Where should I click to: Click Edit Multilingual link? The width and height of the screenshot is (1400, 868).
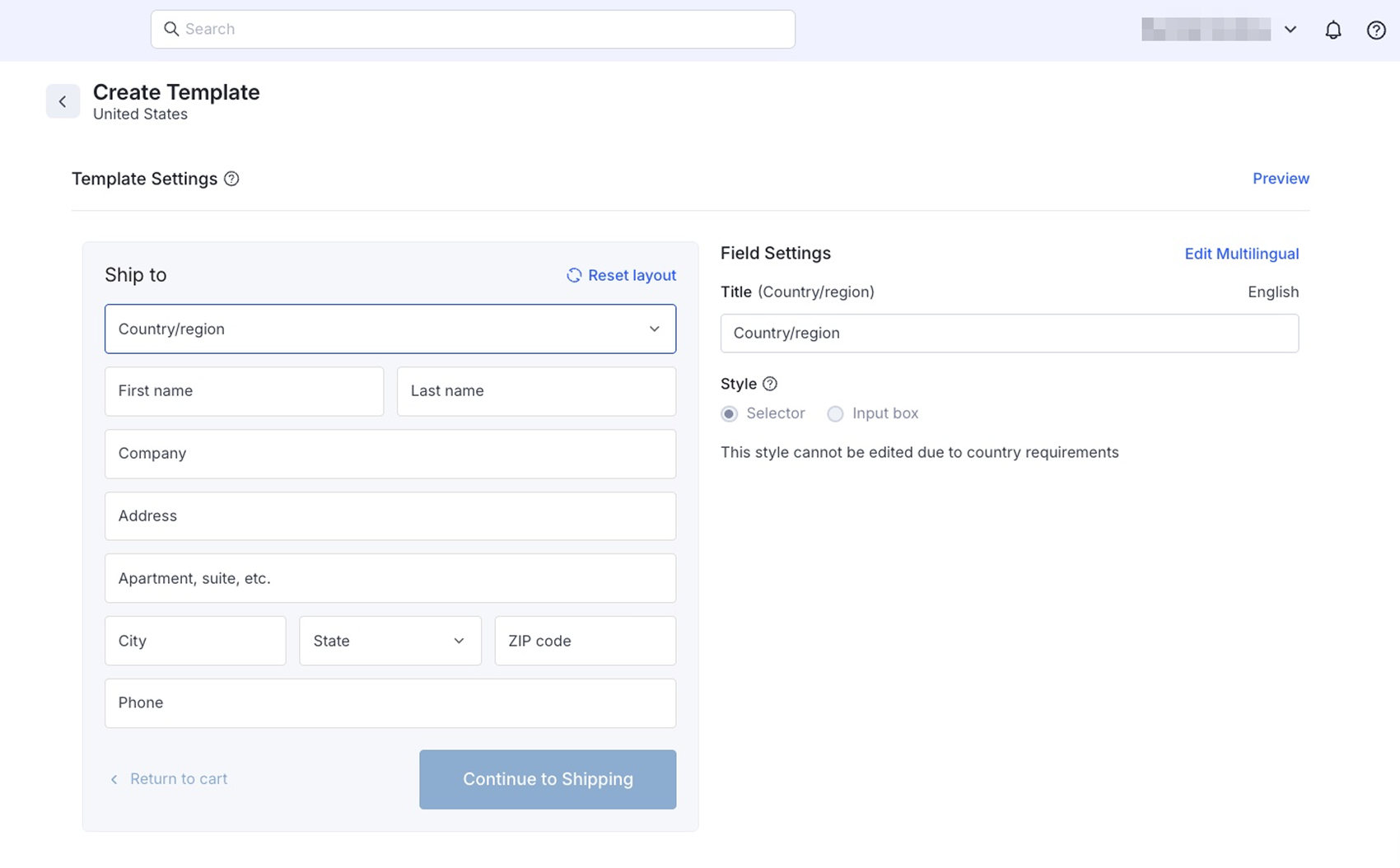pos(1241,254)
